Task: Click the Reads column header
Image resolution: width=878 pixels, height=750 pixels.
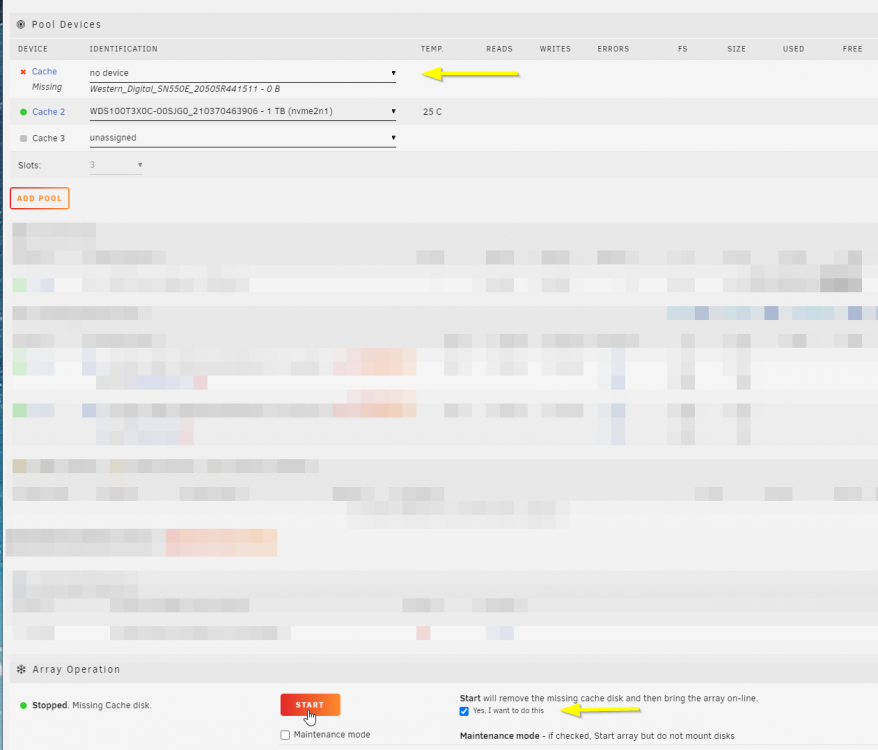Action: click(x=499, y=49)
